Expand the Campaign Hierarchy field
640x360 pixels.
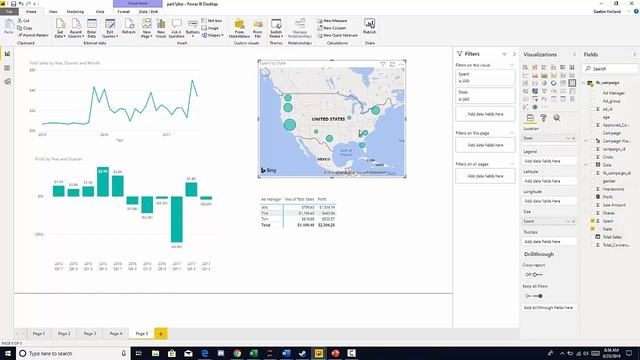(587, 141)
